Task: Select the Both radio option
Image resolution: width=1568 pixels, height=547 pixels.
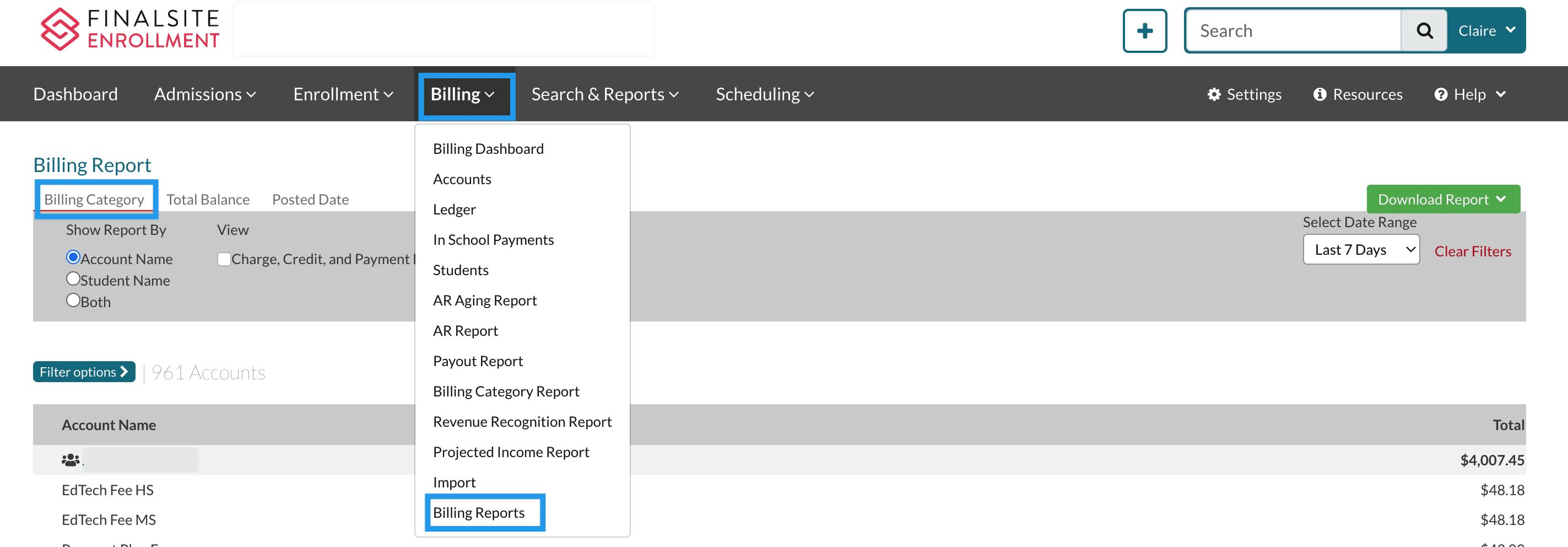Action: click(73, 301)
